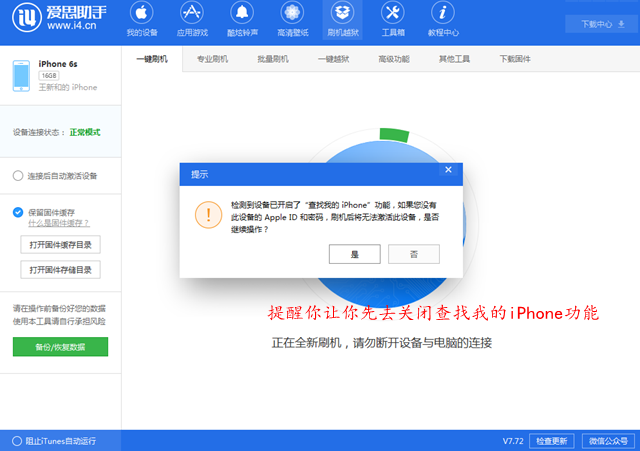Click 否 button in dialog
640x451 pixels.
(413, 255)
